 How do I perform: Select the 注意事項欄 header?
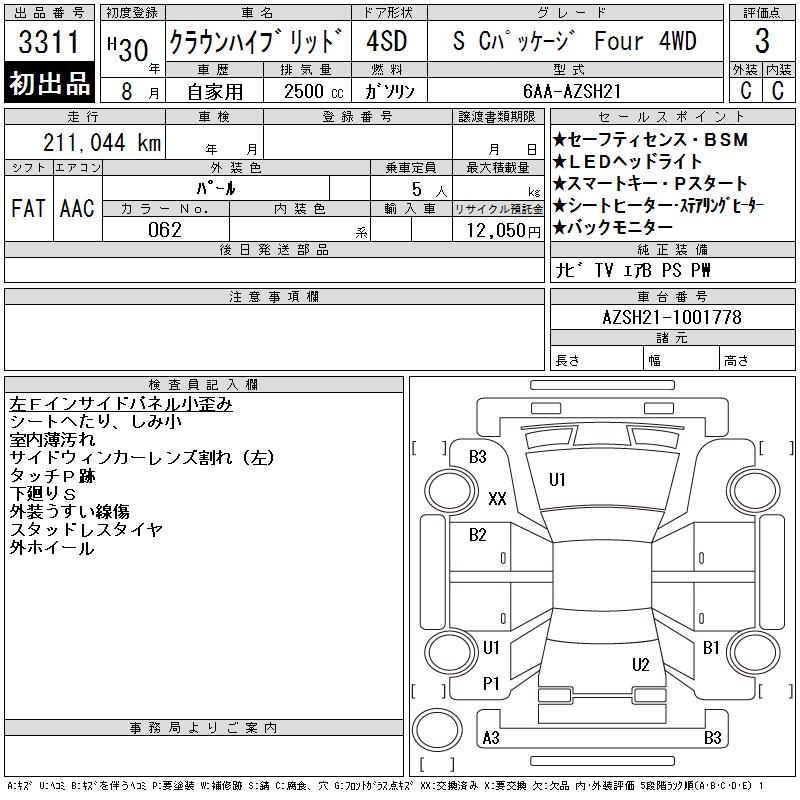(x=274, y=296)
